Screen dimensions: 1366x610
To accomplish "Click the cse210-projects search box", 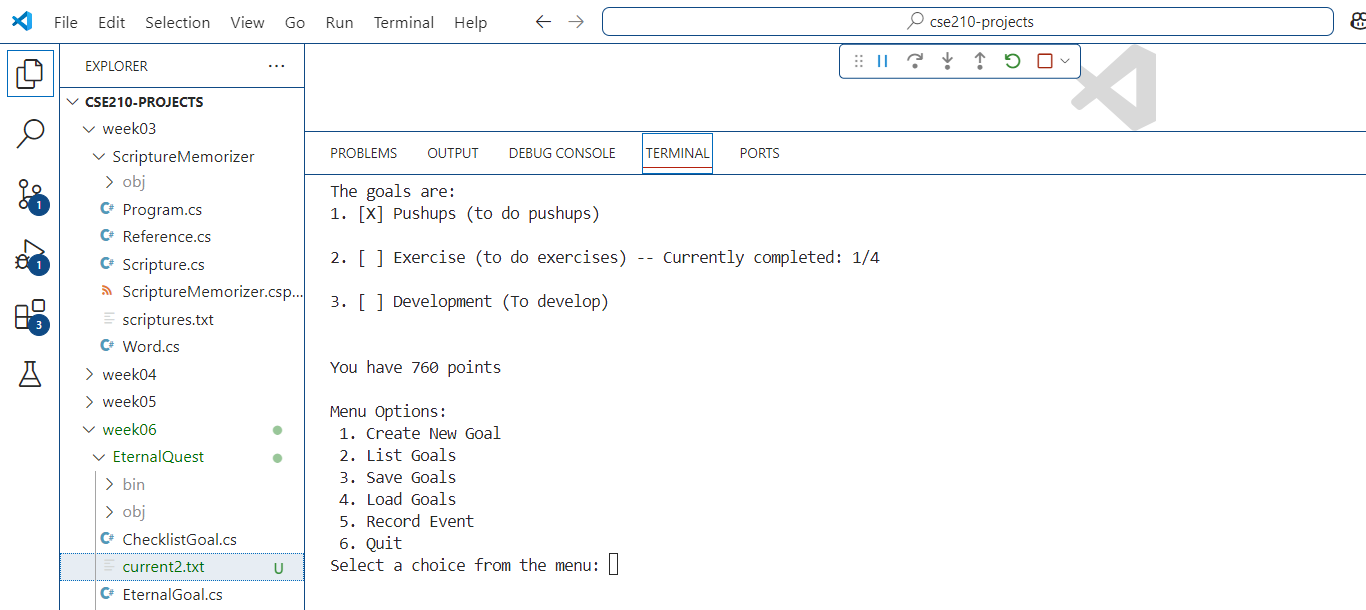I will pos(967,22).
